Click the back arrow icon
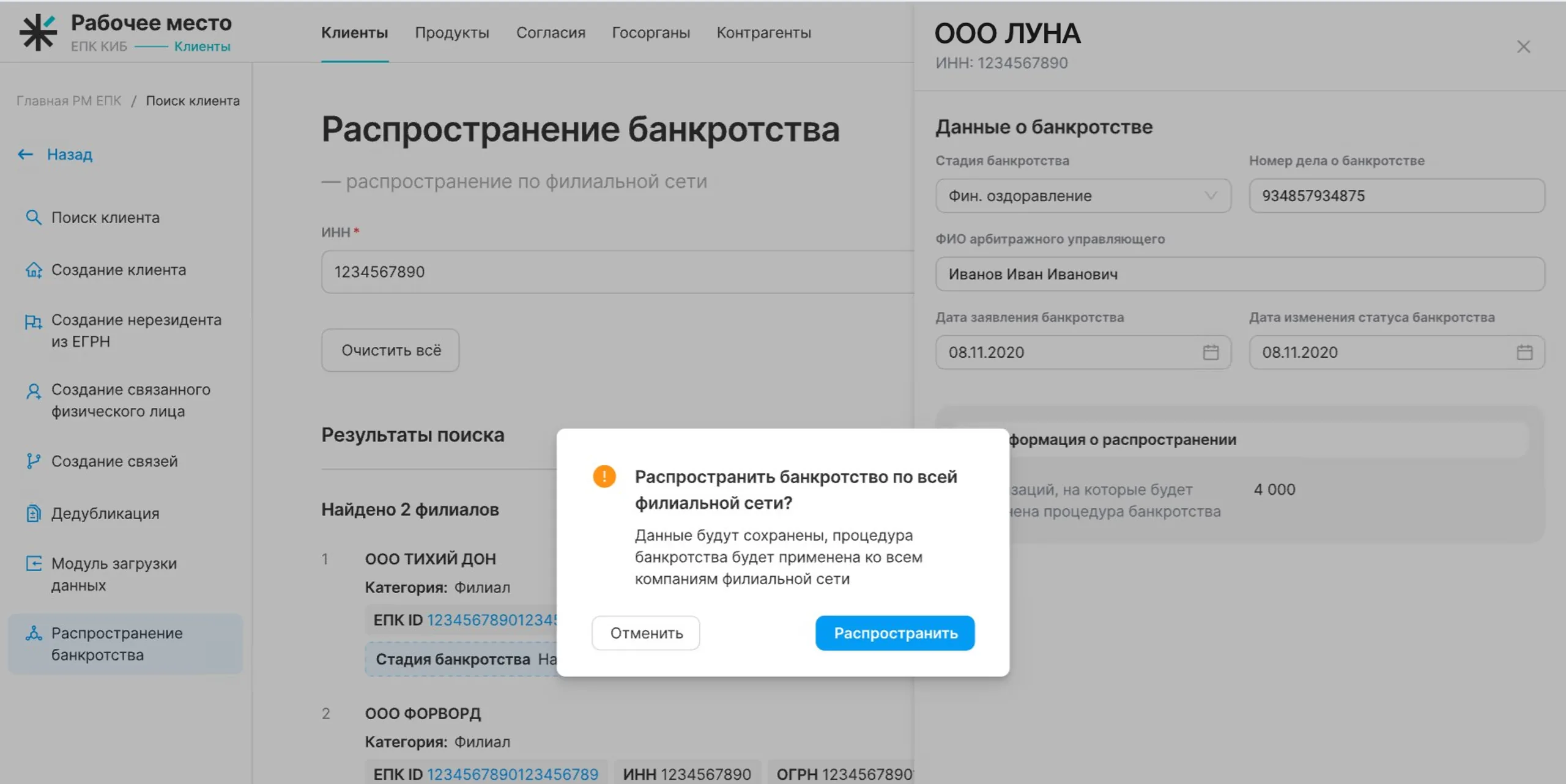Screen dimensions: 1566x784 coord(25,154)
